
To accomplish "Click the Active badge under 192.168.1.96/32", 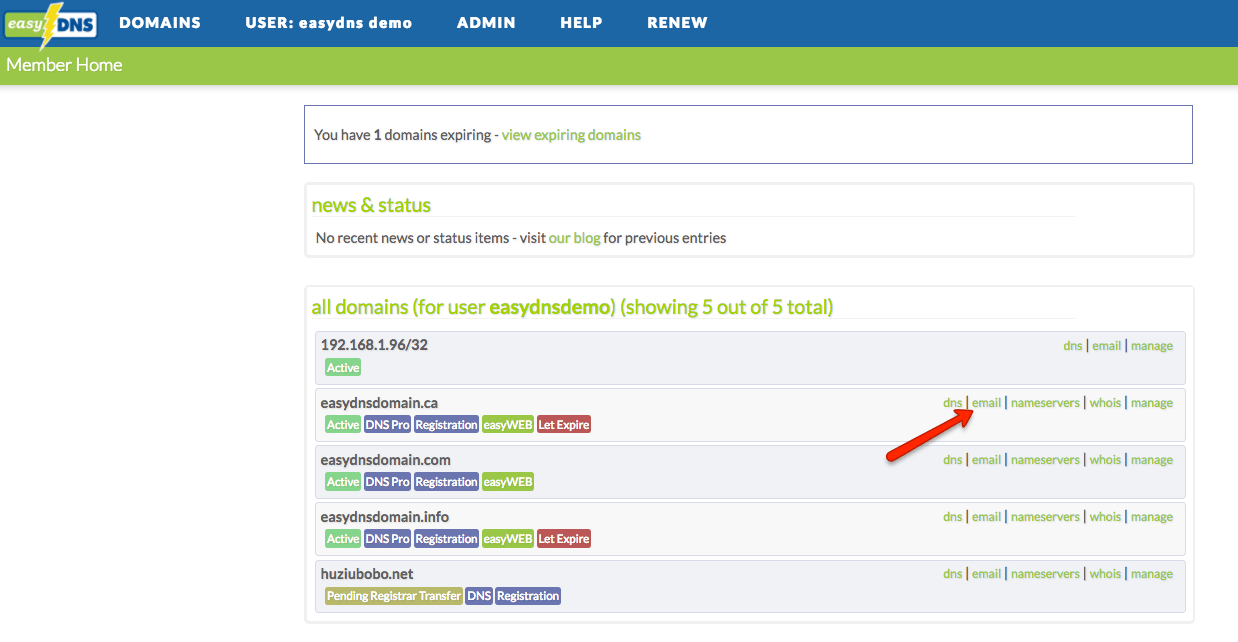I will click(343, 368).
